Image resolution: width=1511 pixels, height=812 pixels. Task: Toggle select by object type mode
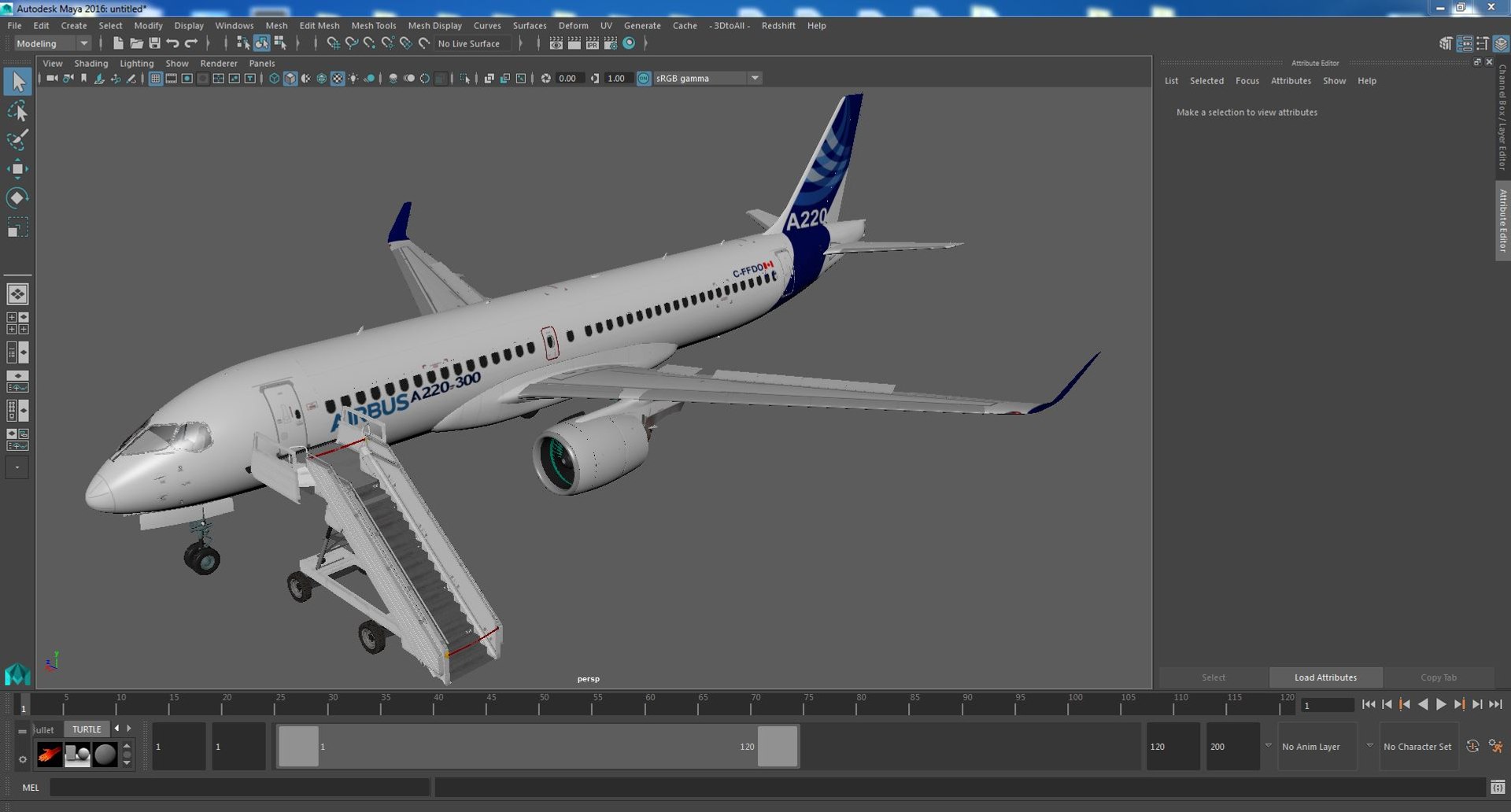[261, 43]
